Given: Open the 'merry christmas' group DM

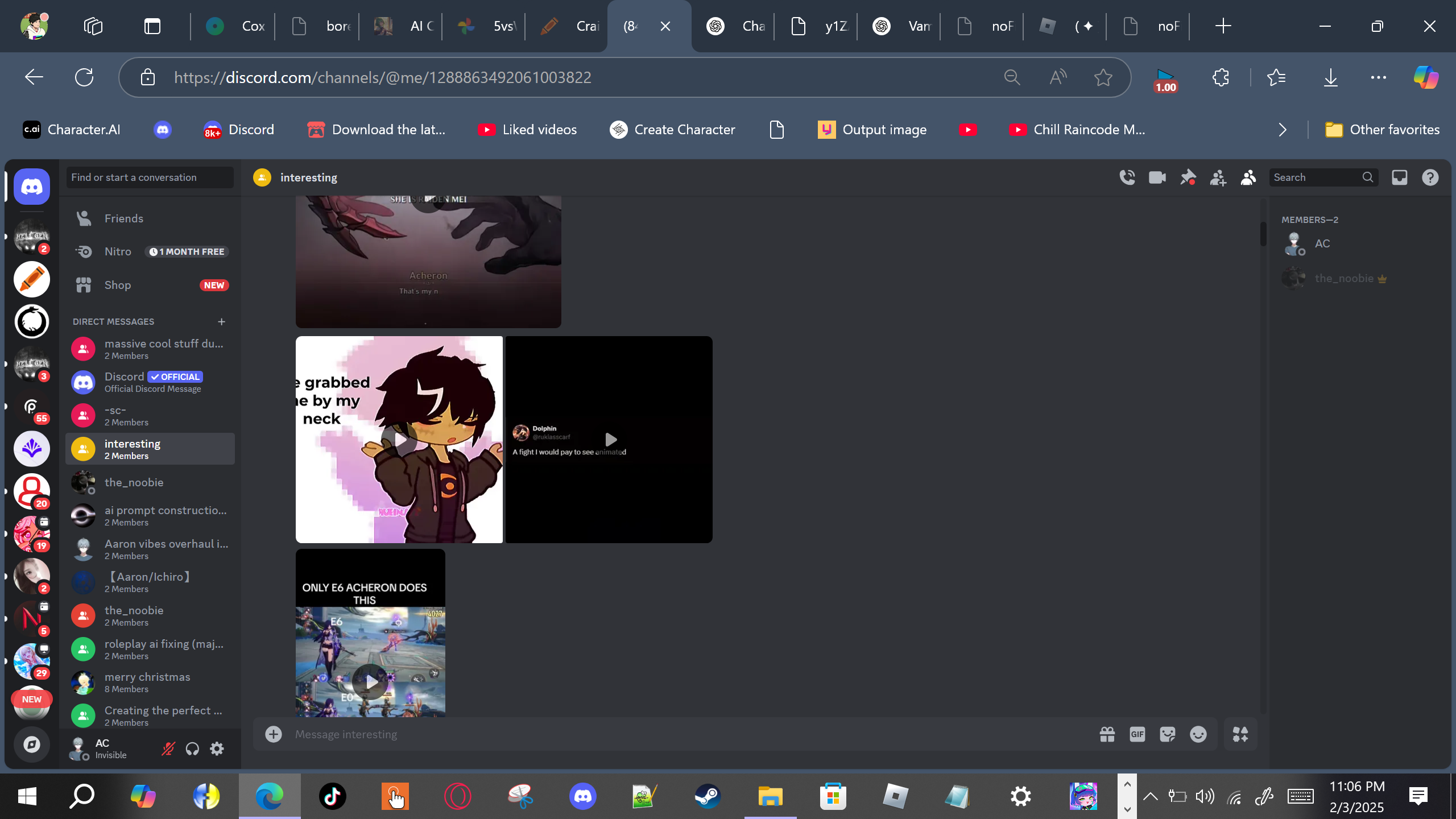Looking at the screenshot, I should pos(150,682).
